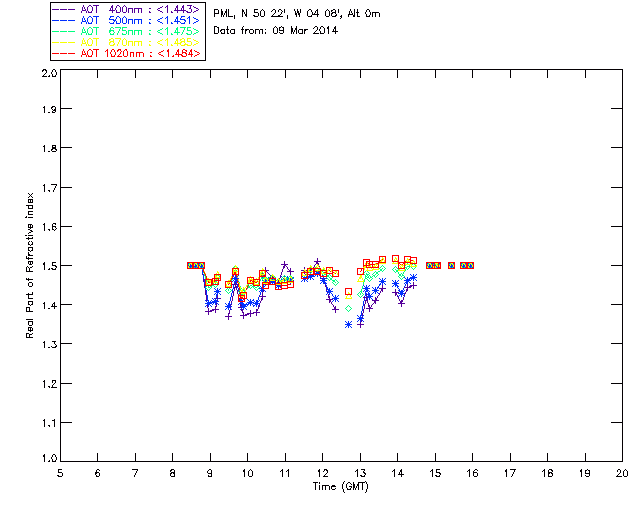
Task: Click the 'Data from: 09 Mar 2014' text
Action: [x=276, y=30]
